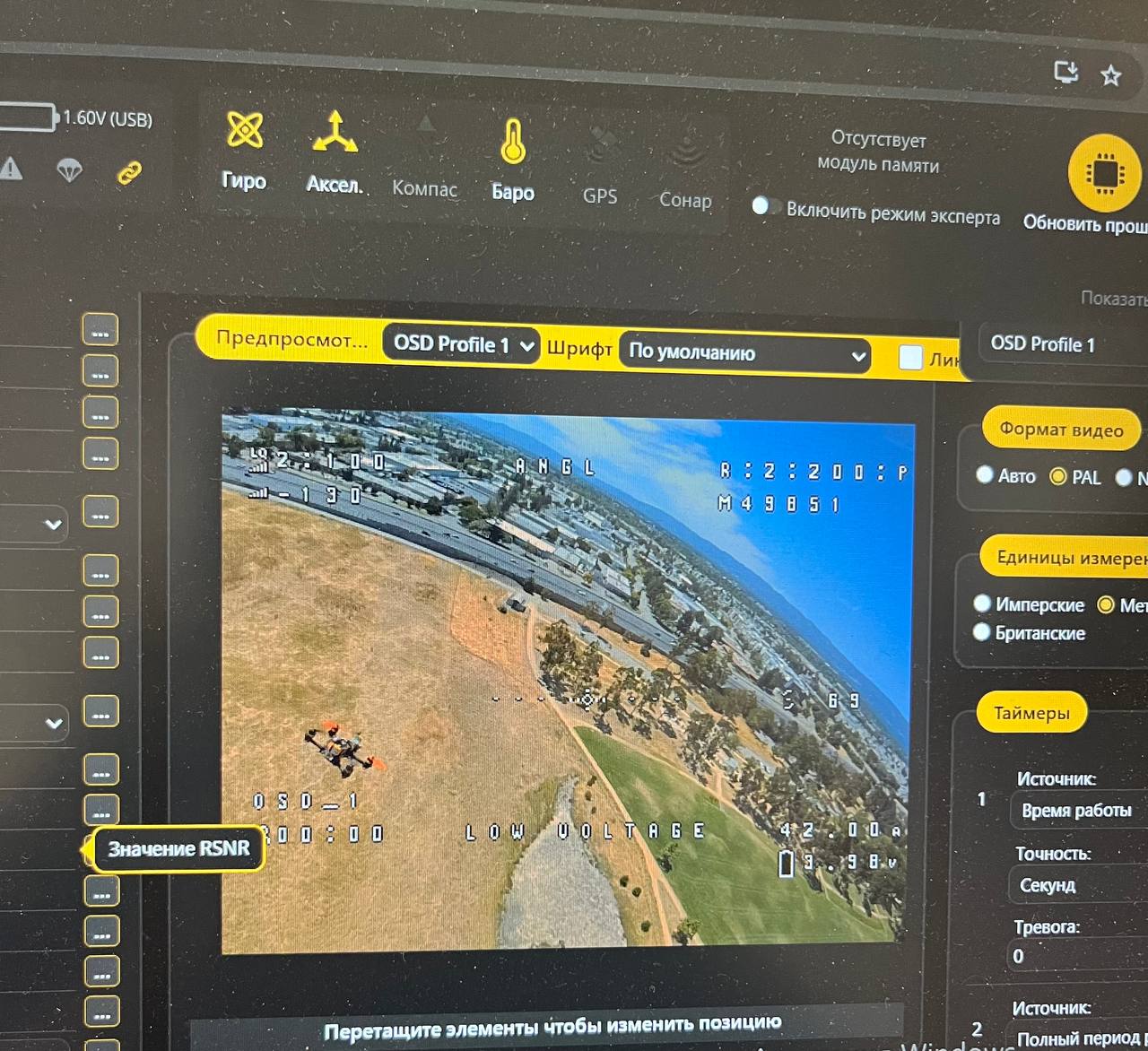Select the PAL video format
The height and width of the screenshot is (1051, 1148).
tap(1058, 476)
